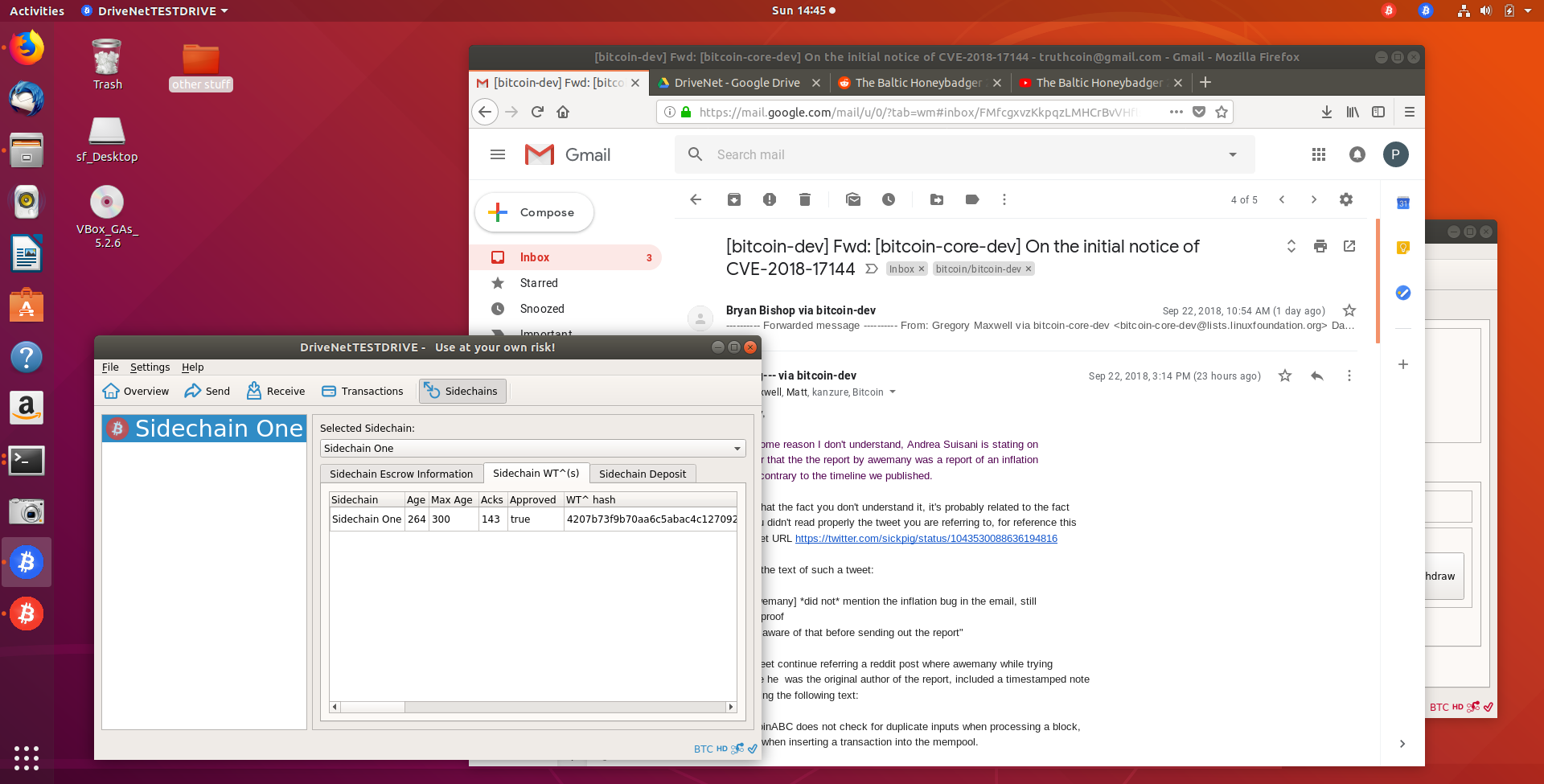Archive the email in Gmail toolbar
Screen dimensions: 1544x784
coord(734,199)
